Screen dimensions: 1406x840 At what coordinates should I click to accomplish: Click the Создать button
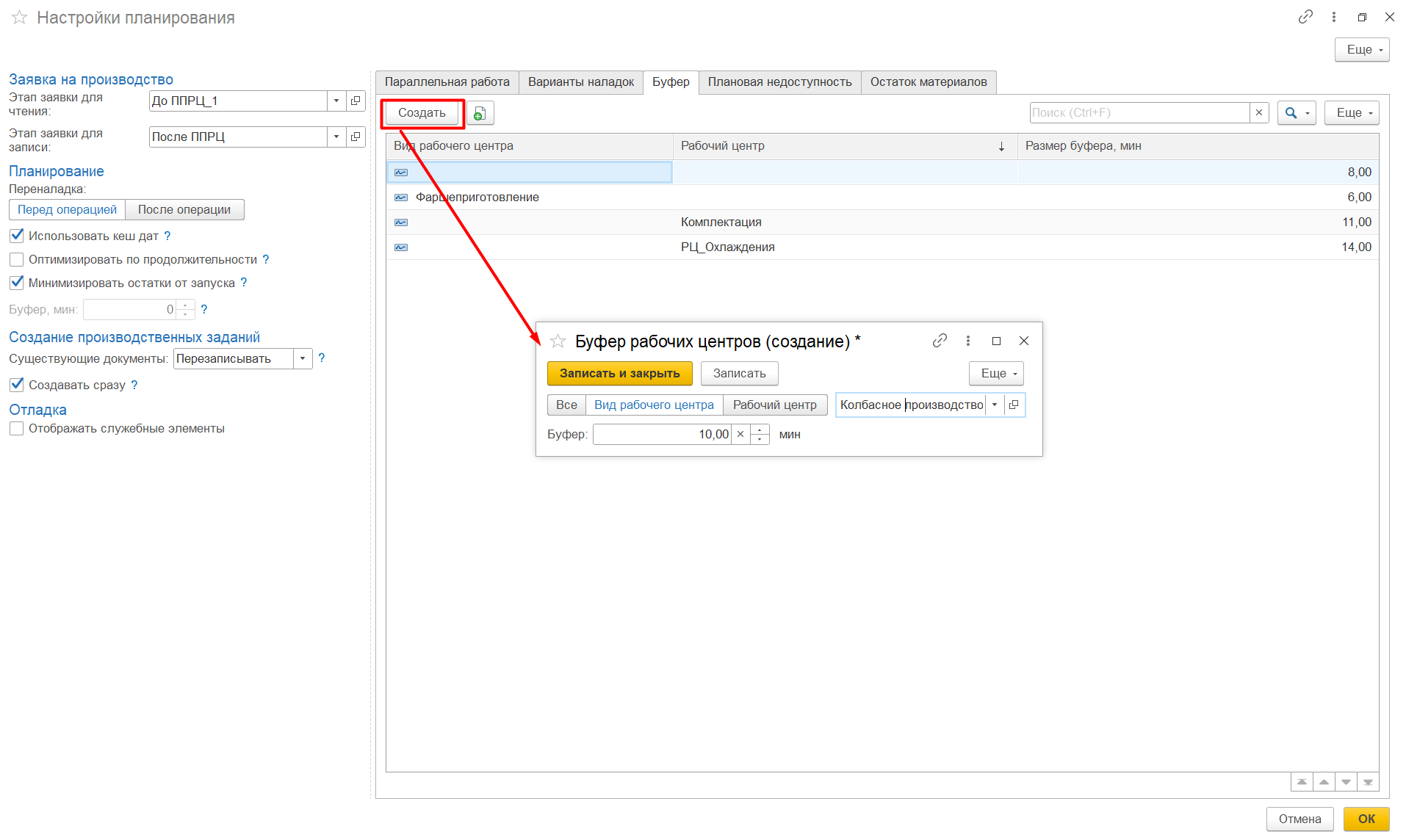(422, 113)
